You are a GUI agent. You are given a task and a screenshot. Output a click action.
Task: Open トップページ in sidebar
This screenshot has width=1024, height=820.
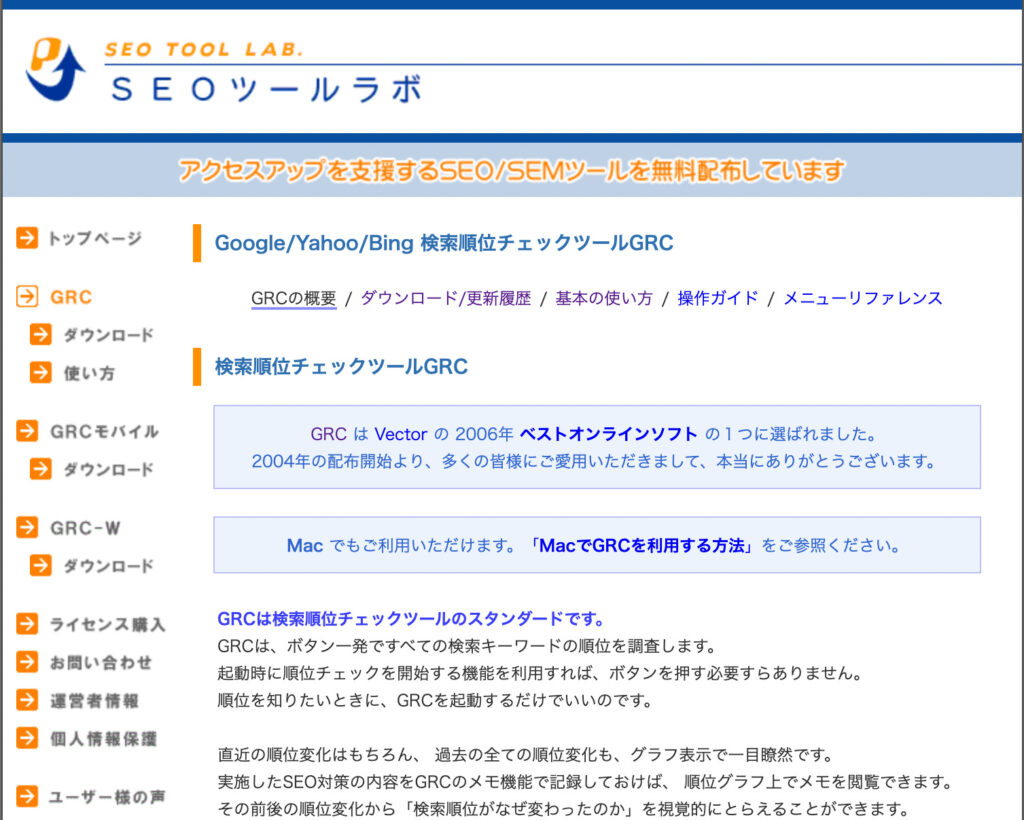[95, 238]
